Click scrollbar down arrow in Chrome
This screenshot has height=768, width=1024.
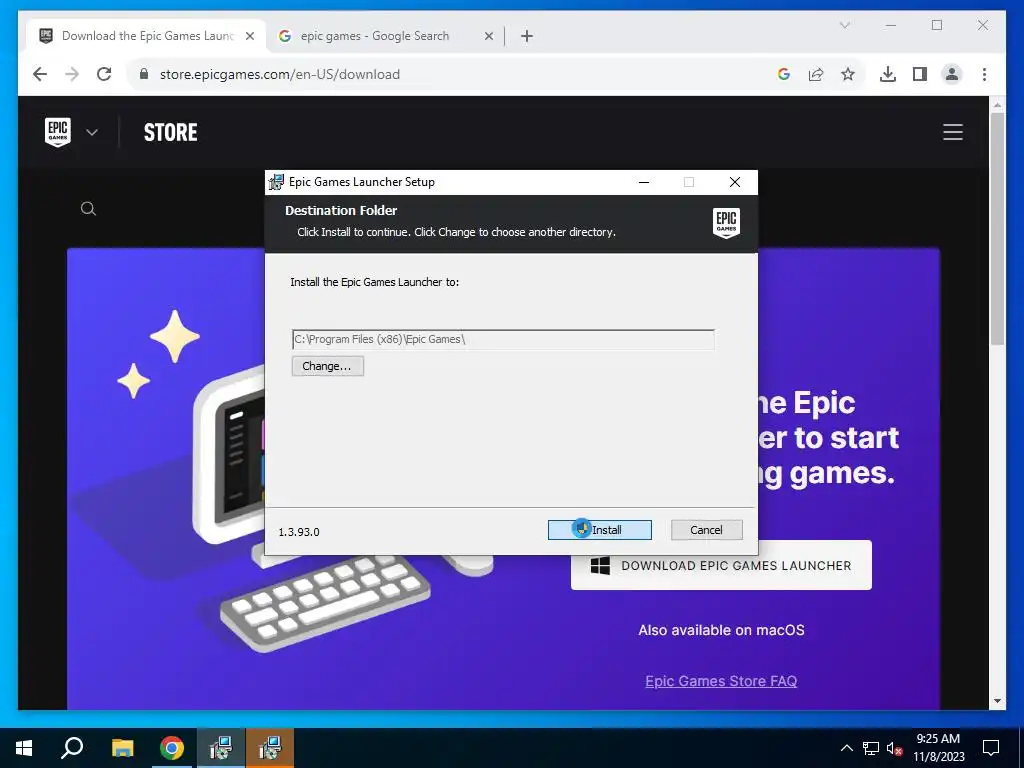[997, 701]
